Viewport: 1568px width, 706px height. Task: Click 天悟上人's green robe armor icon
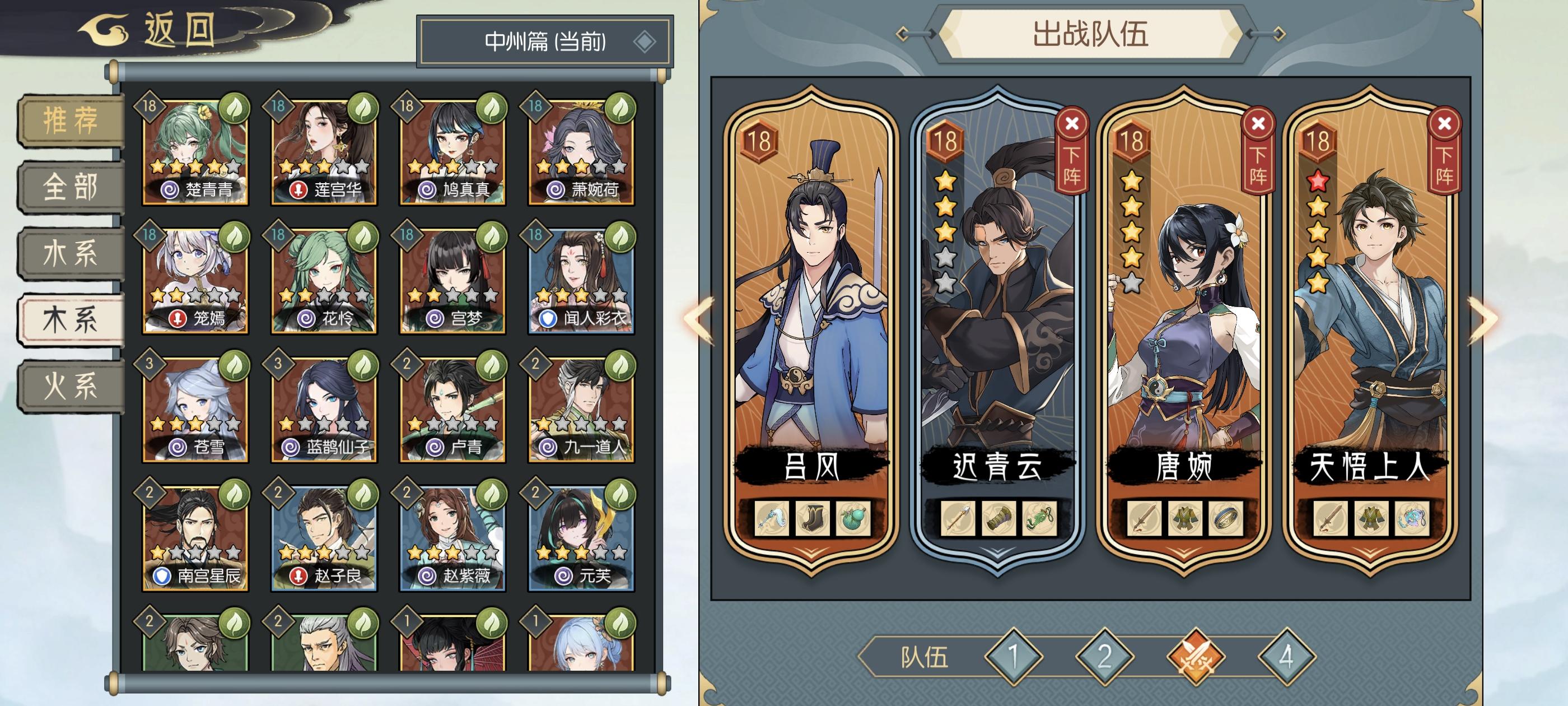[1371, 519]
